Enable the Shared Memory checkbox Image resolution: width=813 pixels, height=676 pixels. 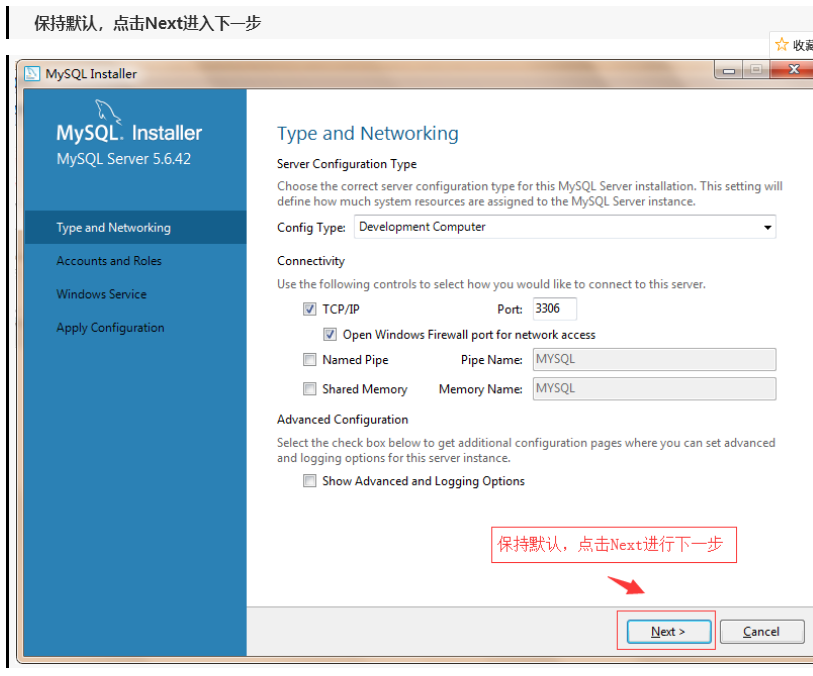[310, 389]
